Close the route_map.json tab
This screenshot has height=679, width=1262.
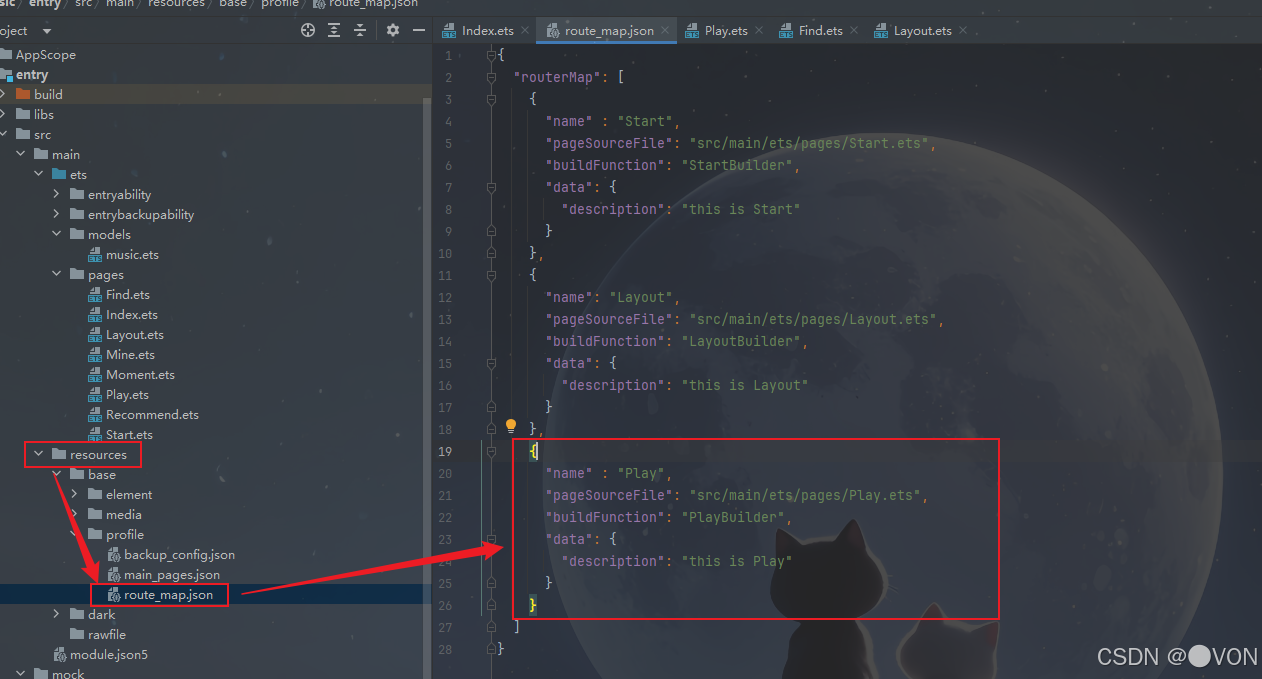665,31
